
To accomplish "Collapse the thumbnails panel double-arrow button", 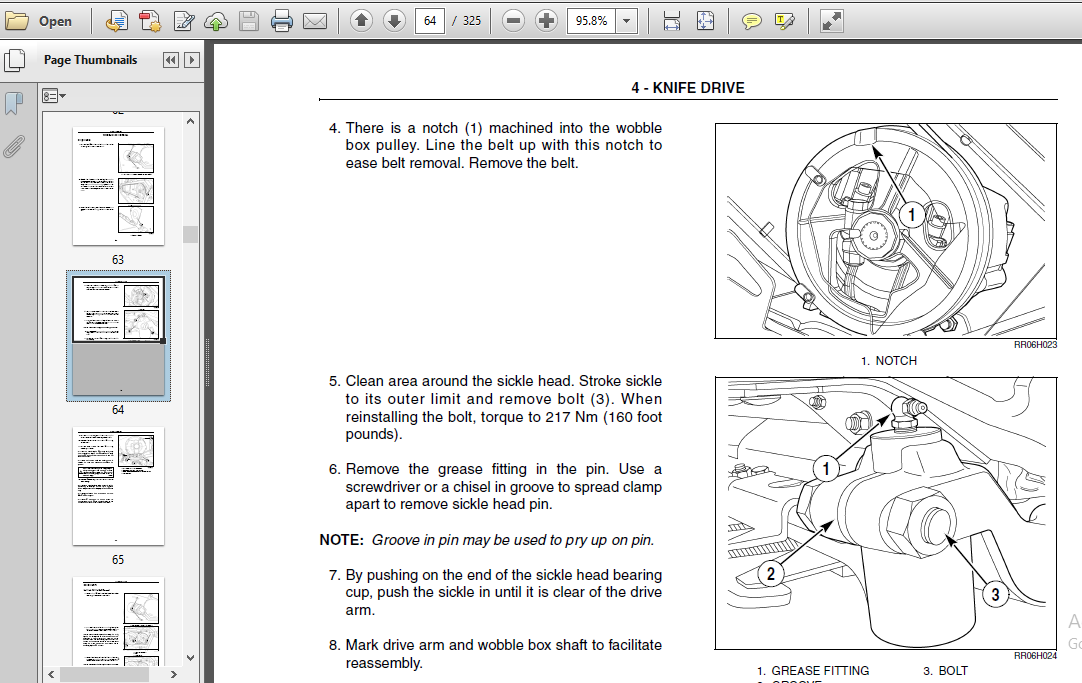I will (x=170, y=60).
